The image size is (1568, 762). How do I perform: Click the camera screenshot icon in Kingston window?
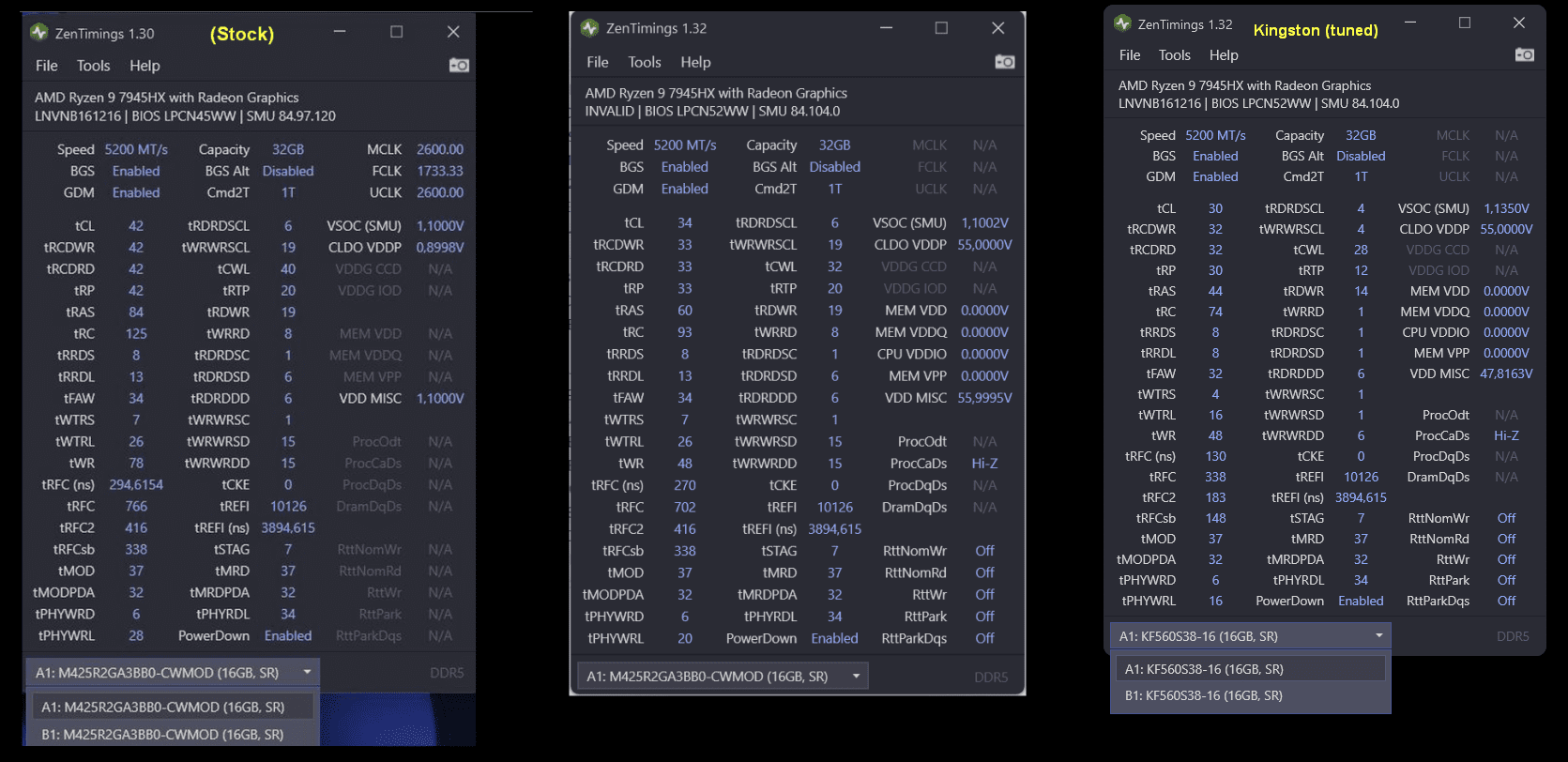1525,54
